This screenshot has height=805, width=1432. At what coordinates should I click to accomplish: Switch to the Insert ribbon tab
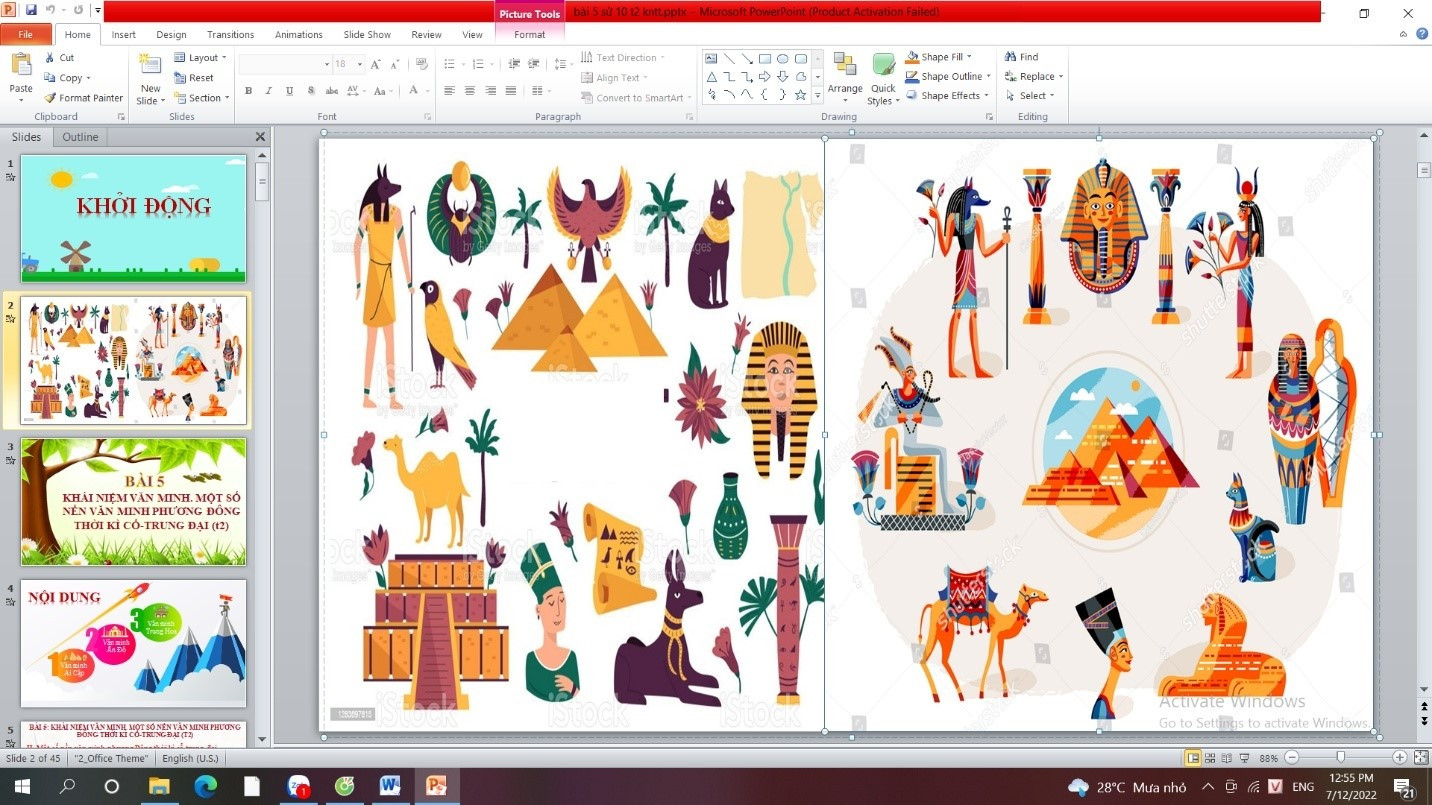(x=124, y=34)
